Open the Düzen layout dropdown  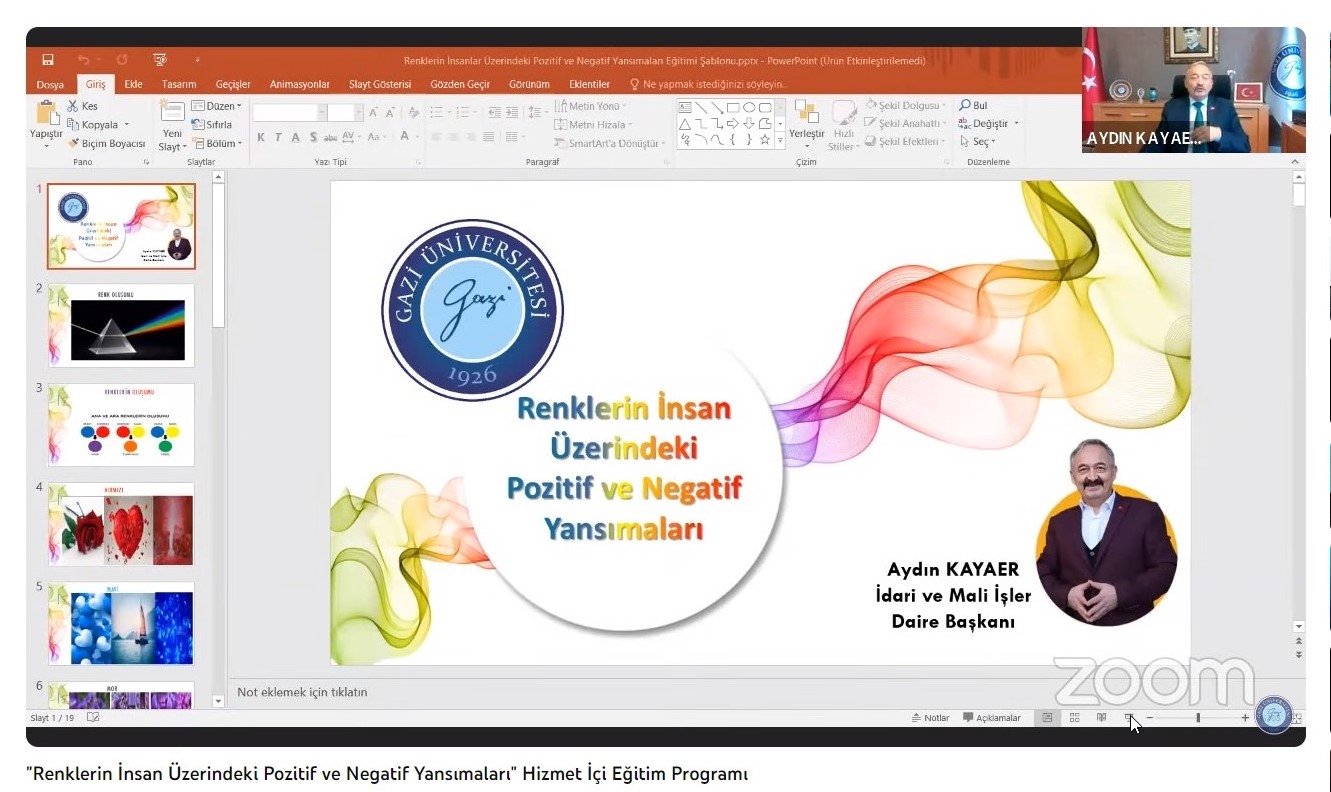(216, 106)
